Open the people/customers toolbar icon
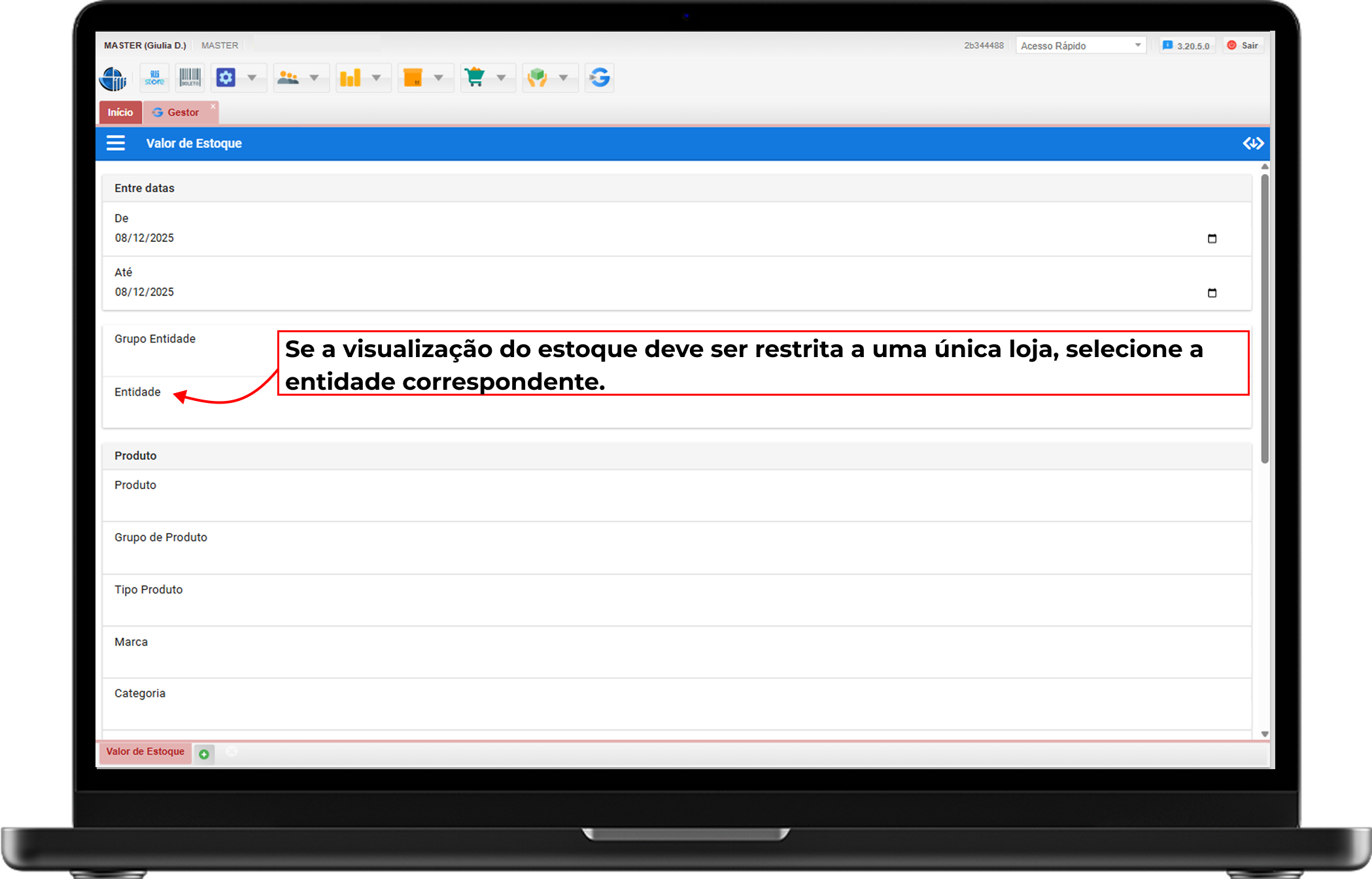 288,78
